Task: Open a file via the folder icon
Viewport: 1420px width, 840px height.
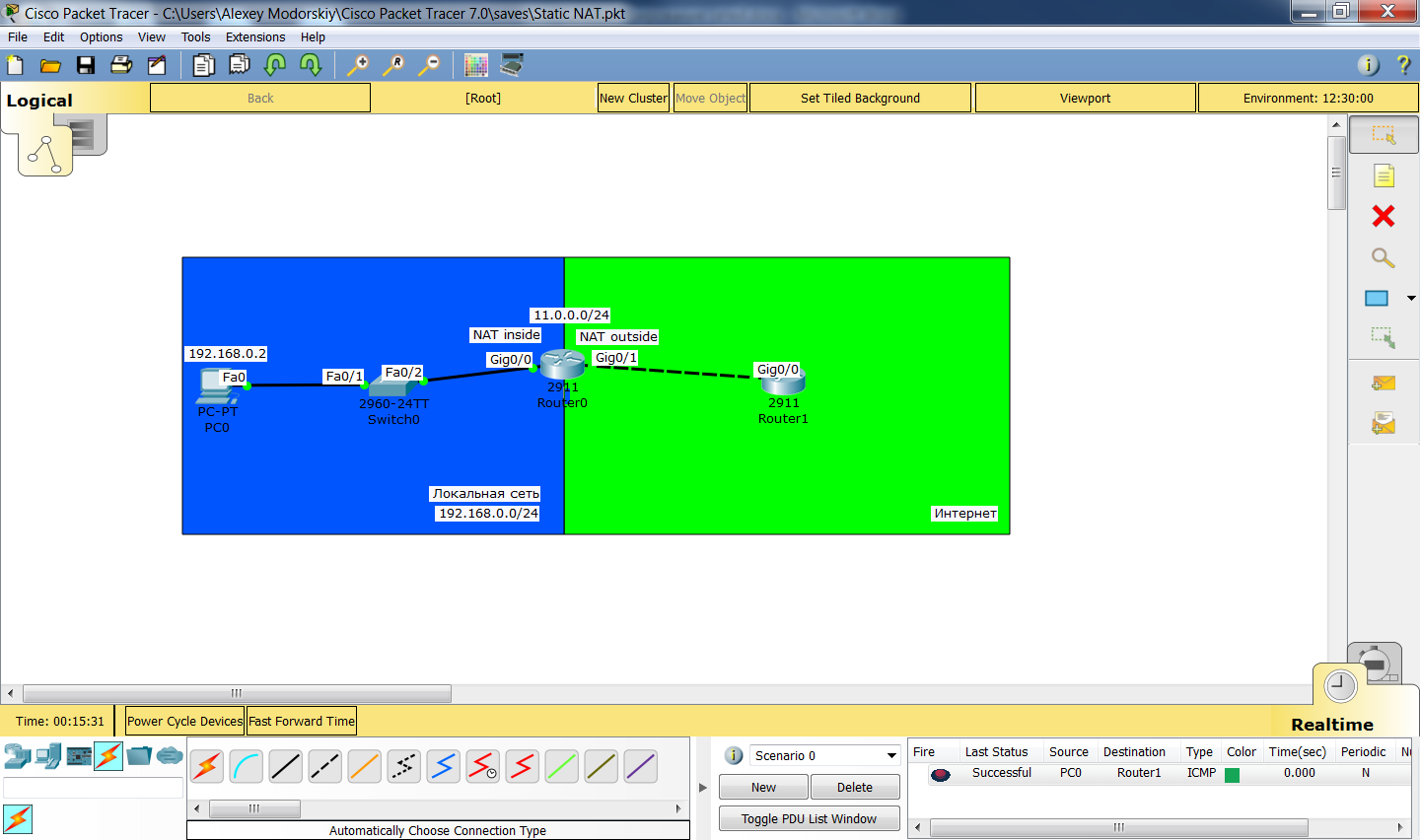Action: 50,65
